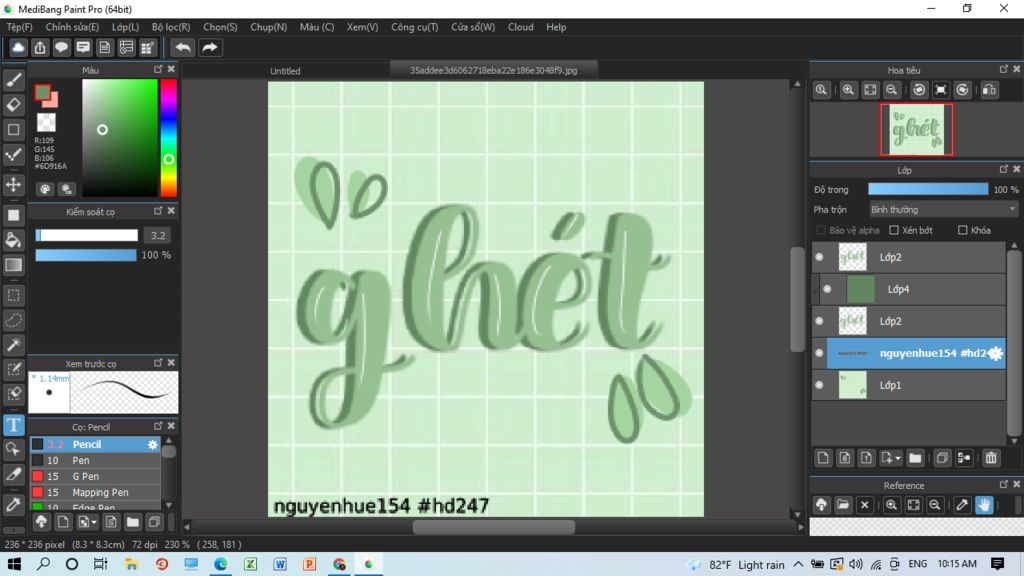The height and width of the screenshot is (576, 1024).
Task: Select the rectangular Select tool
Action: [13, 295]
